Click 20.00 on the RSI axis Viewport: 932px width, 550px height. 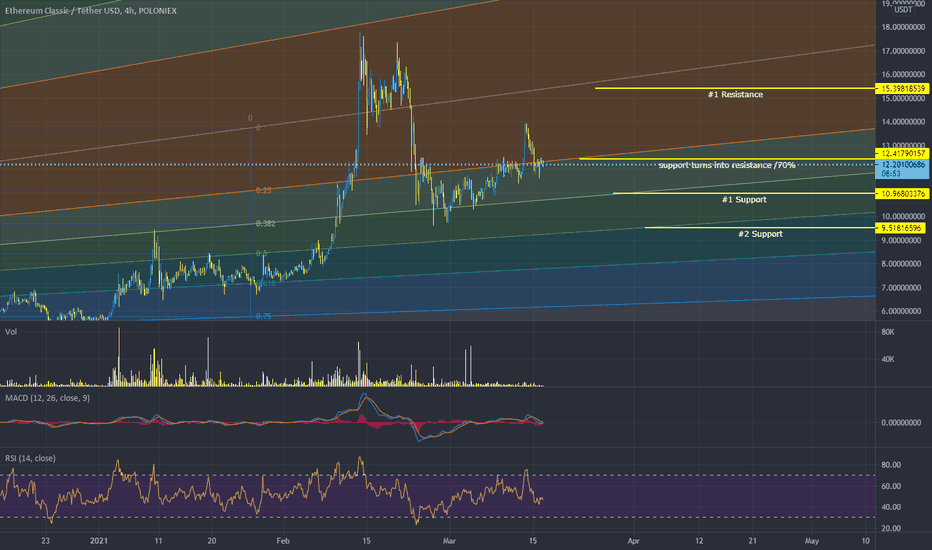tap(891, 529)
